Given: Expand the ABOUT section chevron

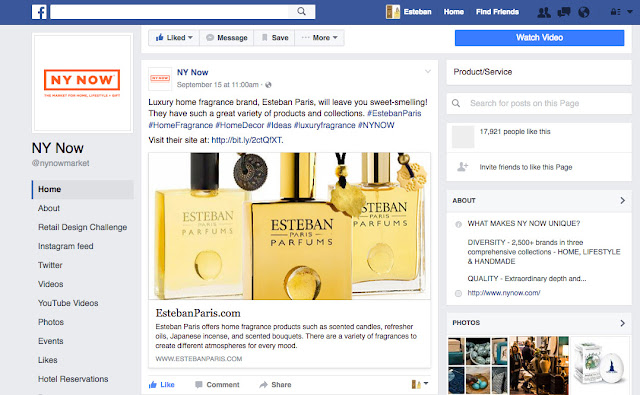Looking at the screenshot, I should tap(622, 200).
